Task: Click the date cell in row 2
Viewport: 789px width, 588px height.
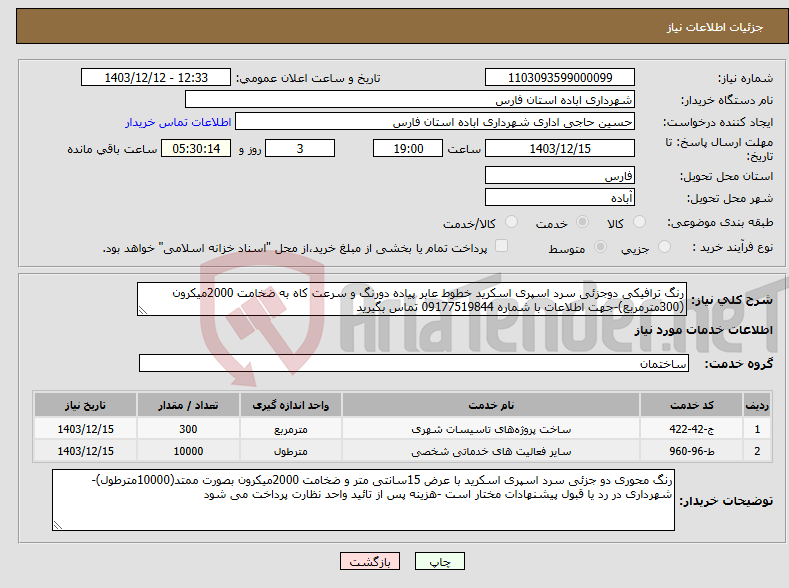Action: [x=86, y=451]
